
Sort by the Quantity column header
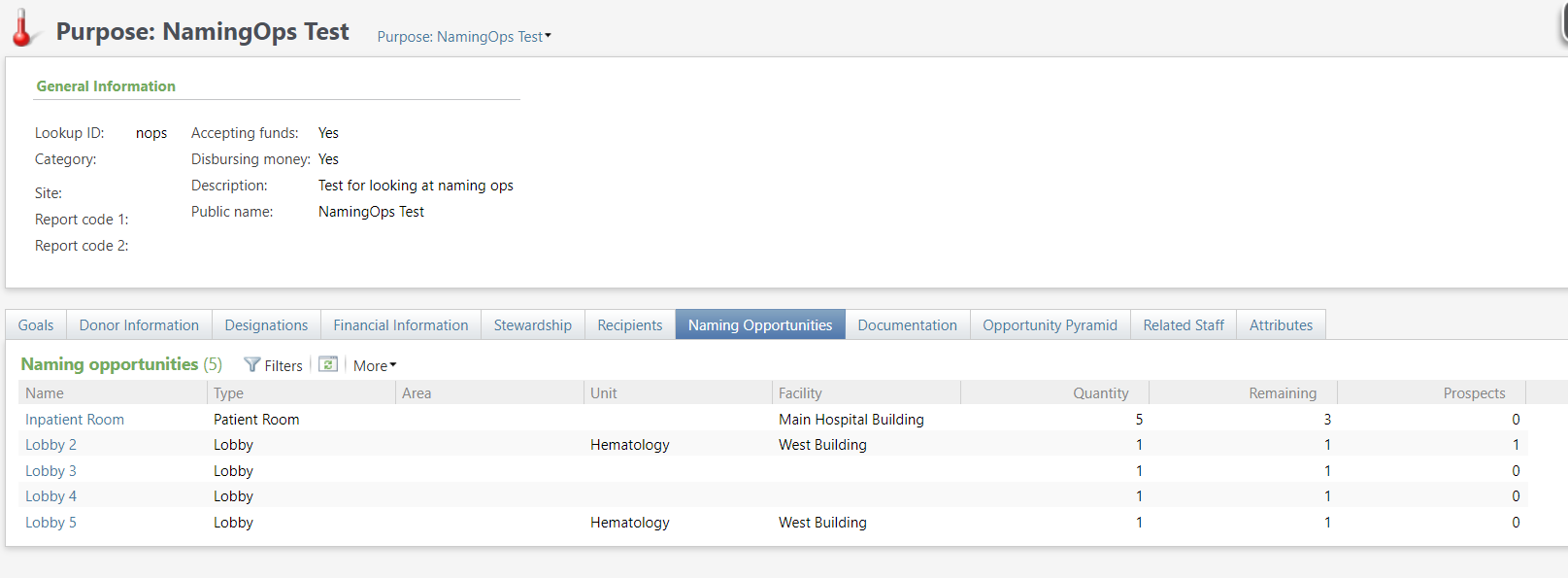[1100, 393]
